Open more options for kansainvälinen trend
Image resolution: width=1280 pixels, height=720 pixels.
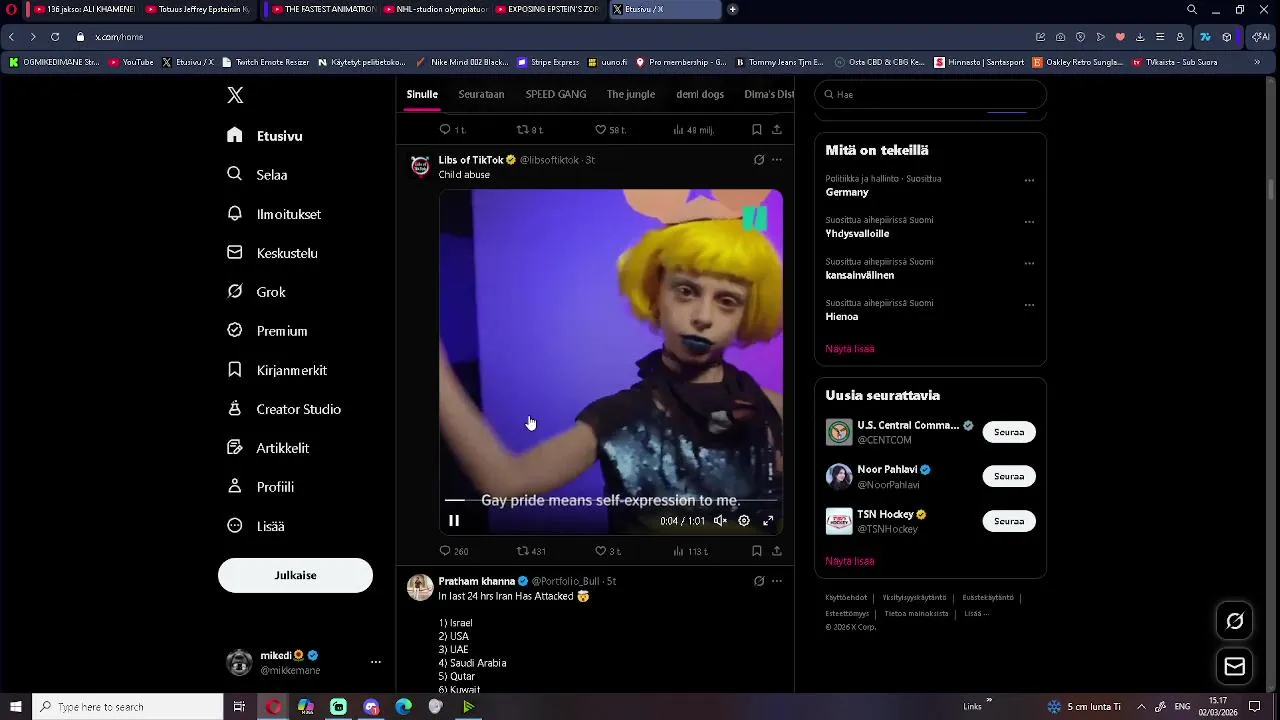click(1029, 264)
